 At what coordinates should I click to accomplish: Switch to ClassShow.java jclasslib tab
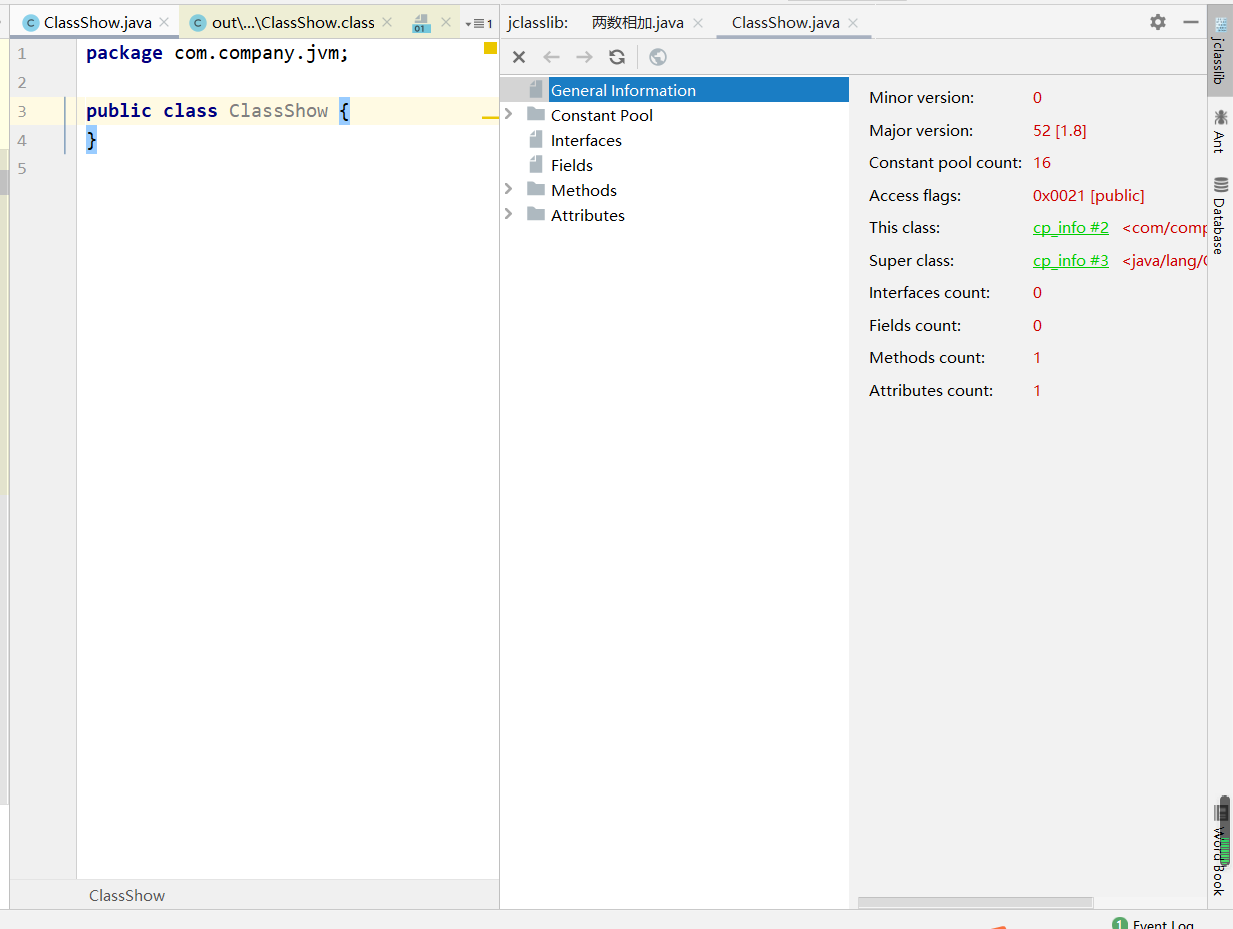click(786, 22)
